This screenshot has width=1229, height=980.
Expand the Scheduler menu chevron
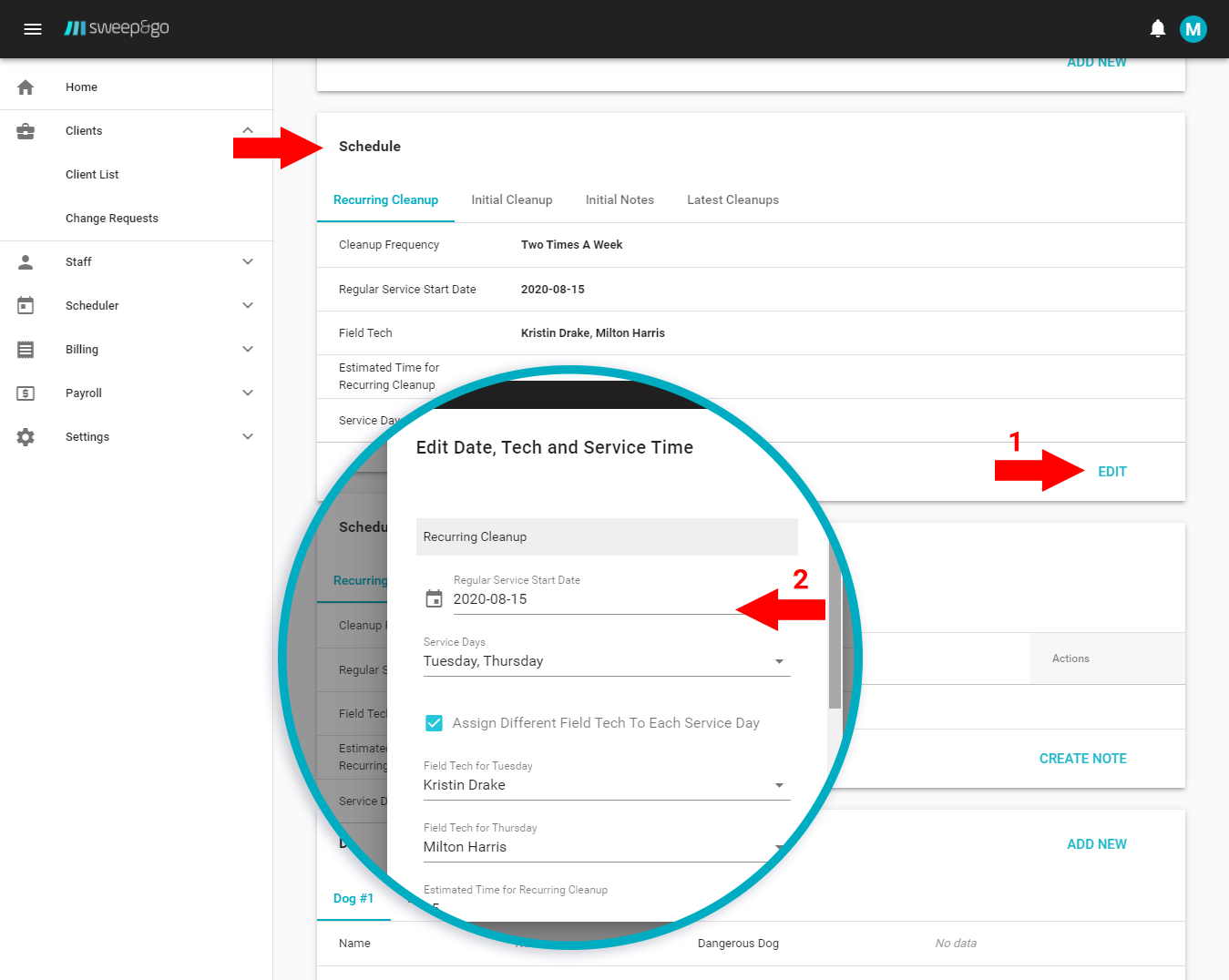[248, 305]
